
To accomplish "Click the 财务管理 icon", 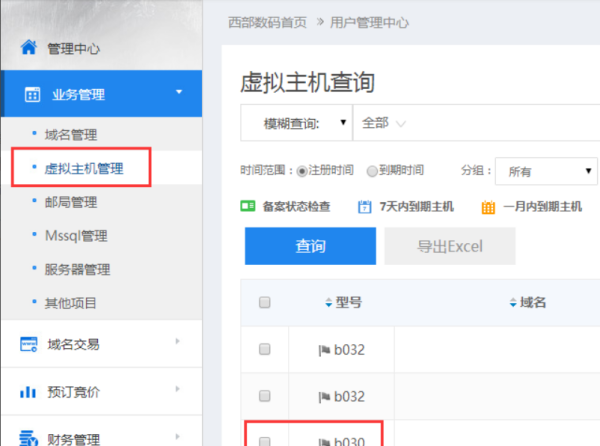I will [x=29, y=438].
